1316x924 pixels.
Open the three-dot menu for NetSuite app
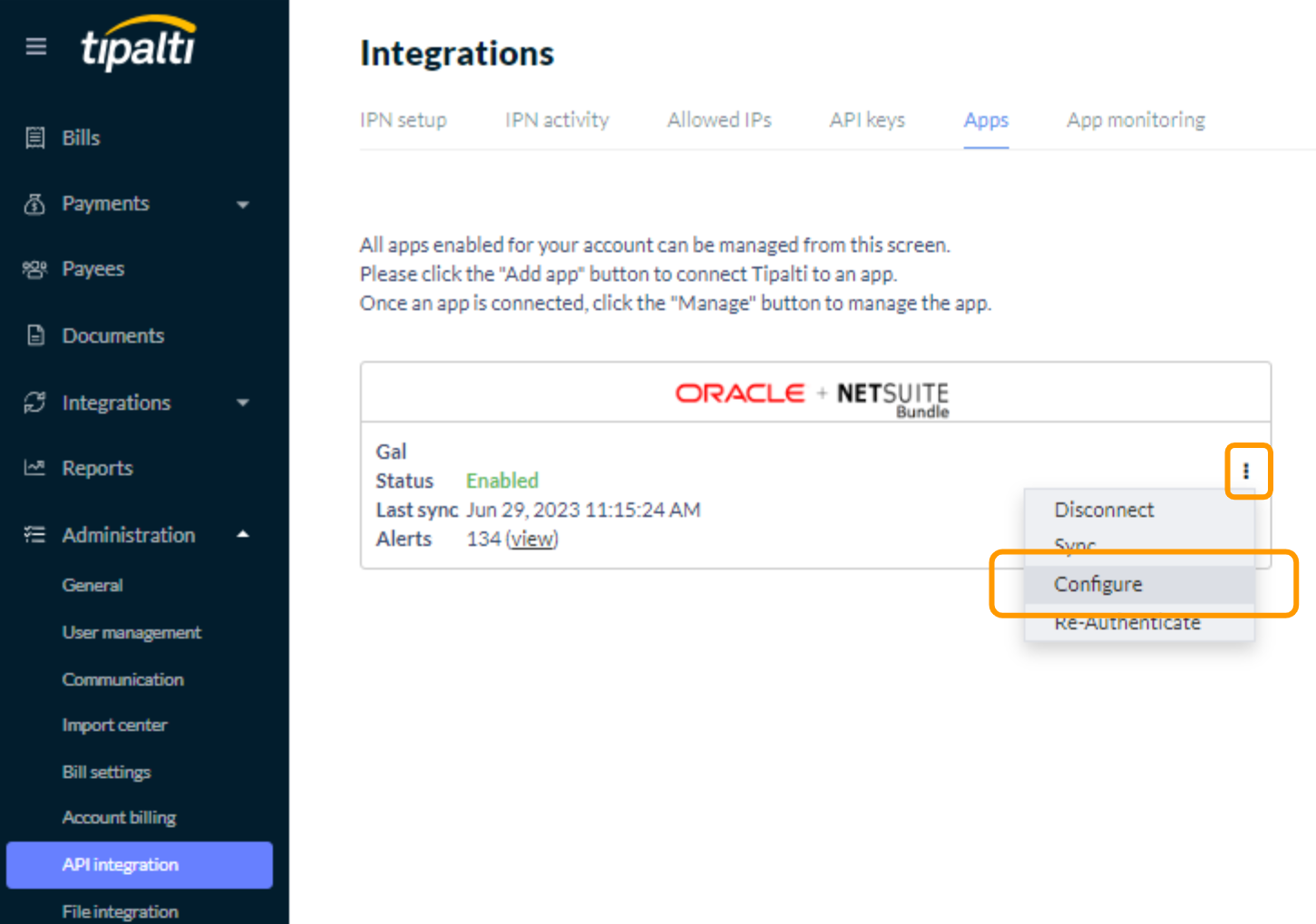(1246, 471)
